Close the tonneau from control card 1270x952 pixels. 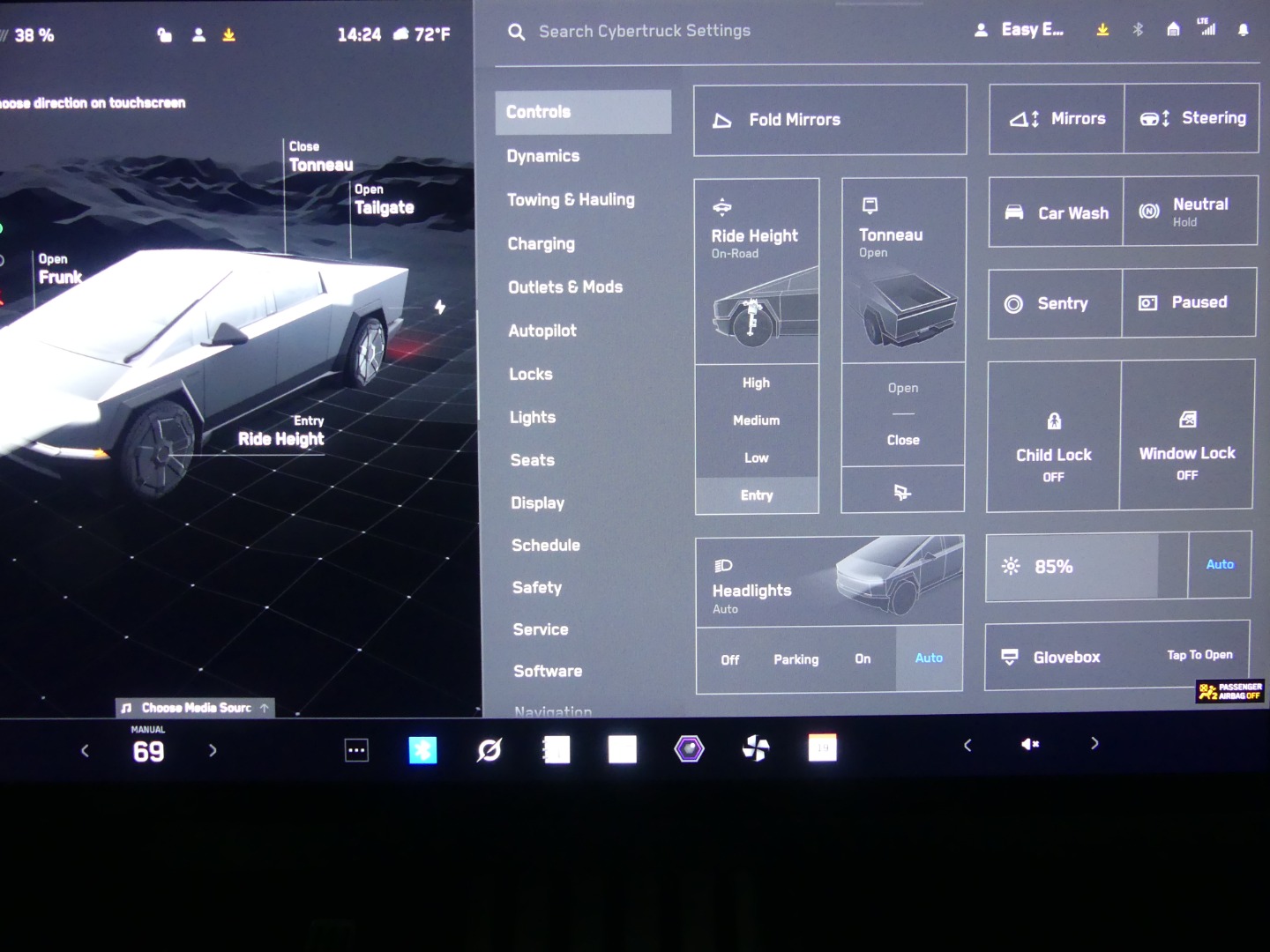[x=903, y=440]
